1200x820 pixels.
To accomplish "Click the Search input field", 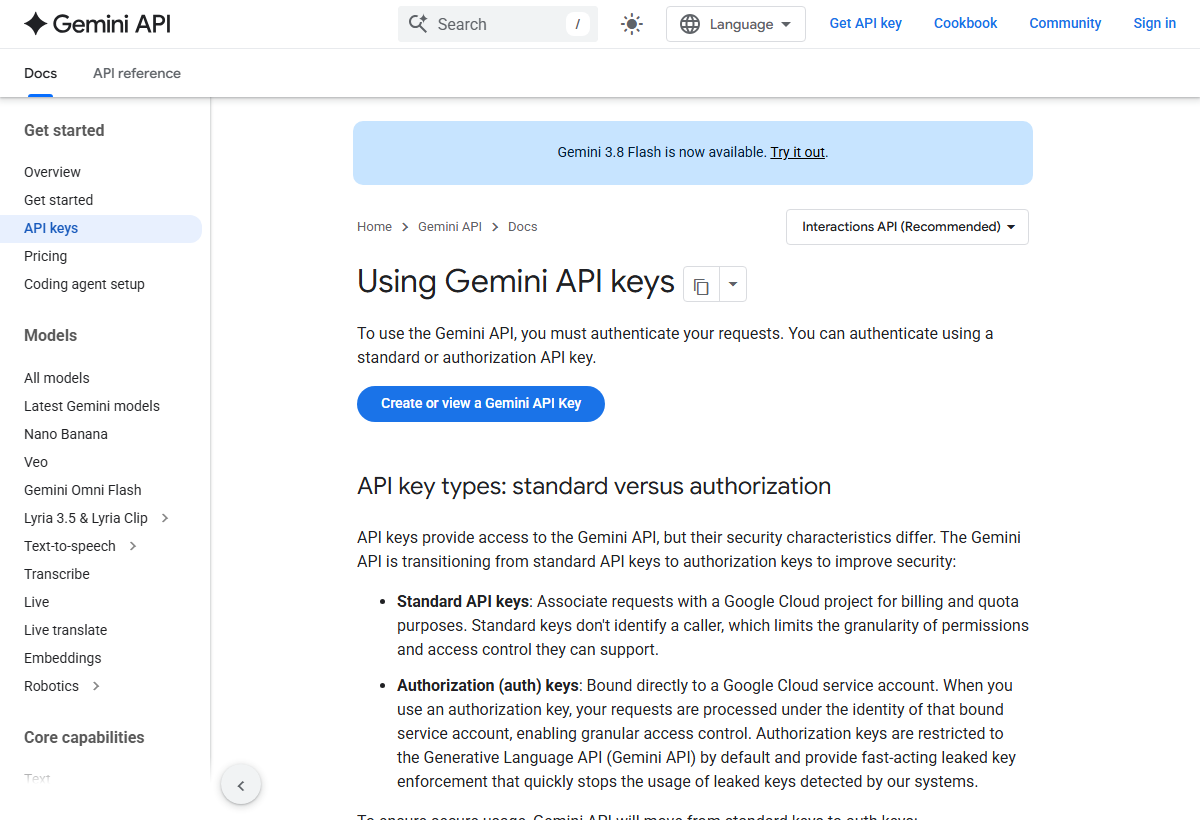I will pyautogui.click(x=498, y=24).
